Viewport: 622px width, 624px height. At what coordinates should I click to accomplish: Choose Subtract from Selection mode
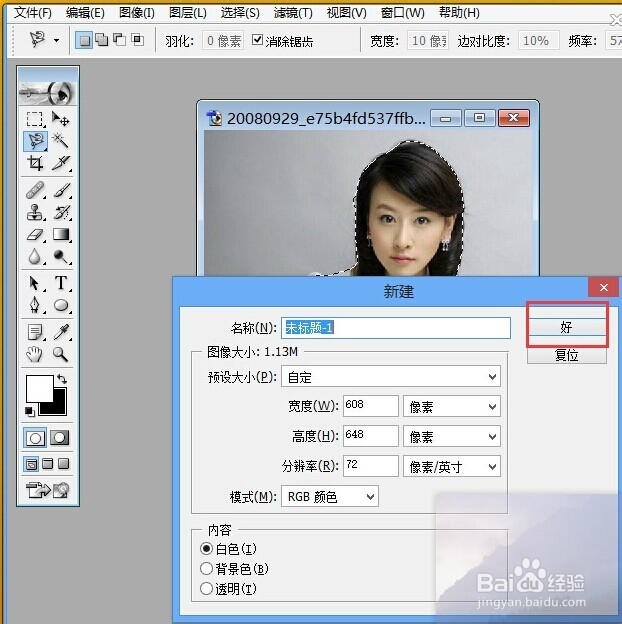pyautogui.click(x=120, y=40)
